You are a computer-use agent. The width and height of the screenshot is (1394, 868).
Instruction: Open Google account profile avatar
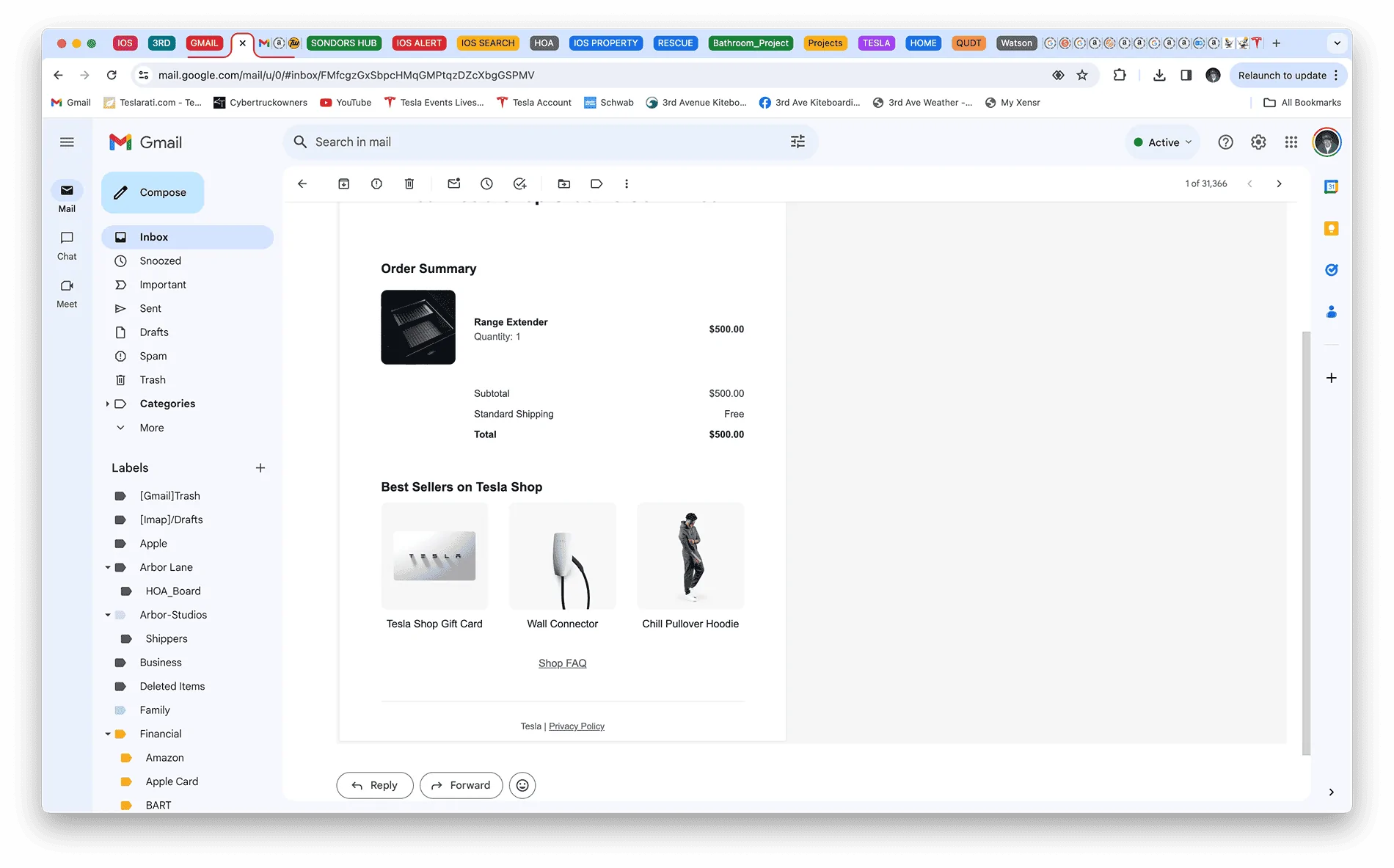[x=1327, y=142]
